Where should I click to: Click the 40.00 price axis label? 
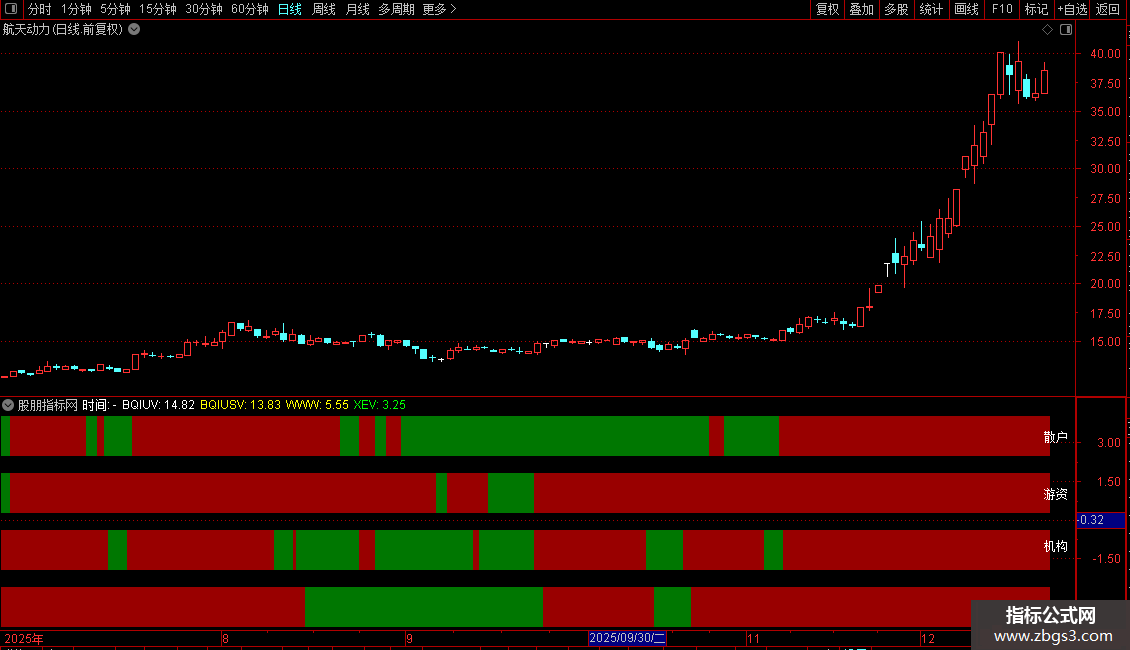click(x=1105, y=54)
